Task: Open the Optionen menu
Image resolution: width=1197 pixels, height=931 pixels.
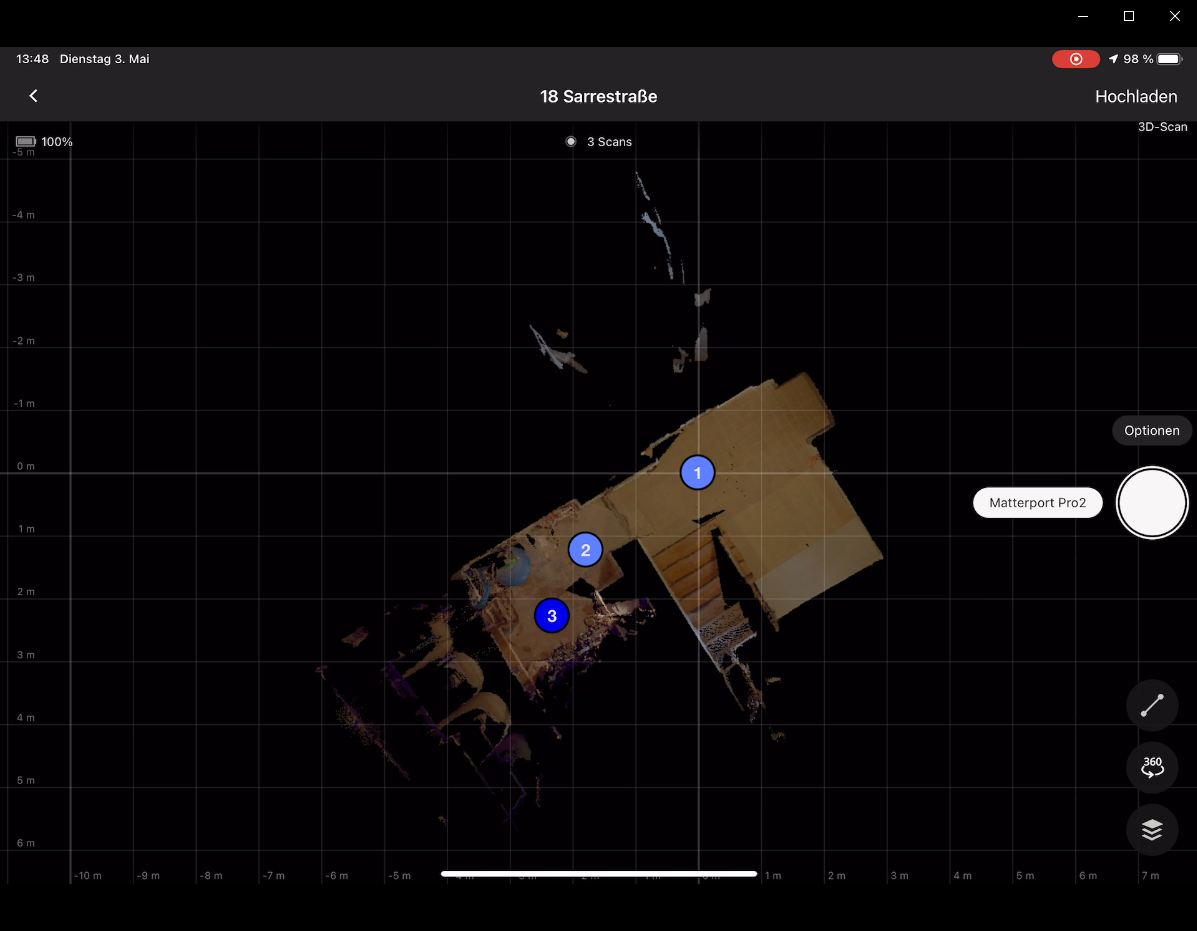Action: point(1151,430)
